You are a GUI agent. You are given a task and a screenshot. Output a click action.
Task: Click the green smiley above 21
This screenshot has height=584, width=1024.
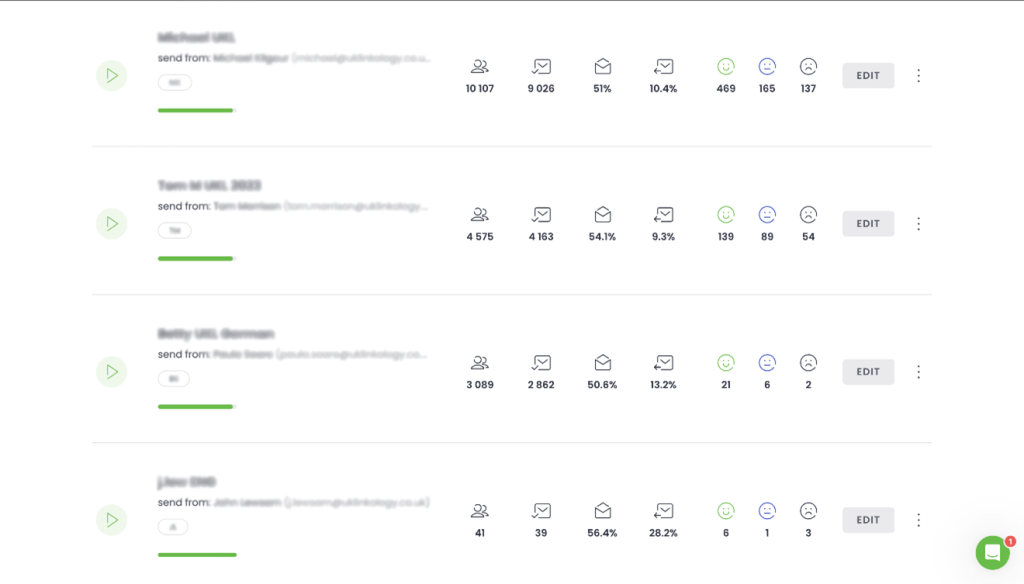(726, 363)
